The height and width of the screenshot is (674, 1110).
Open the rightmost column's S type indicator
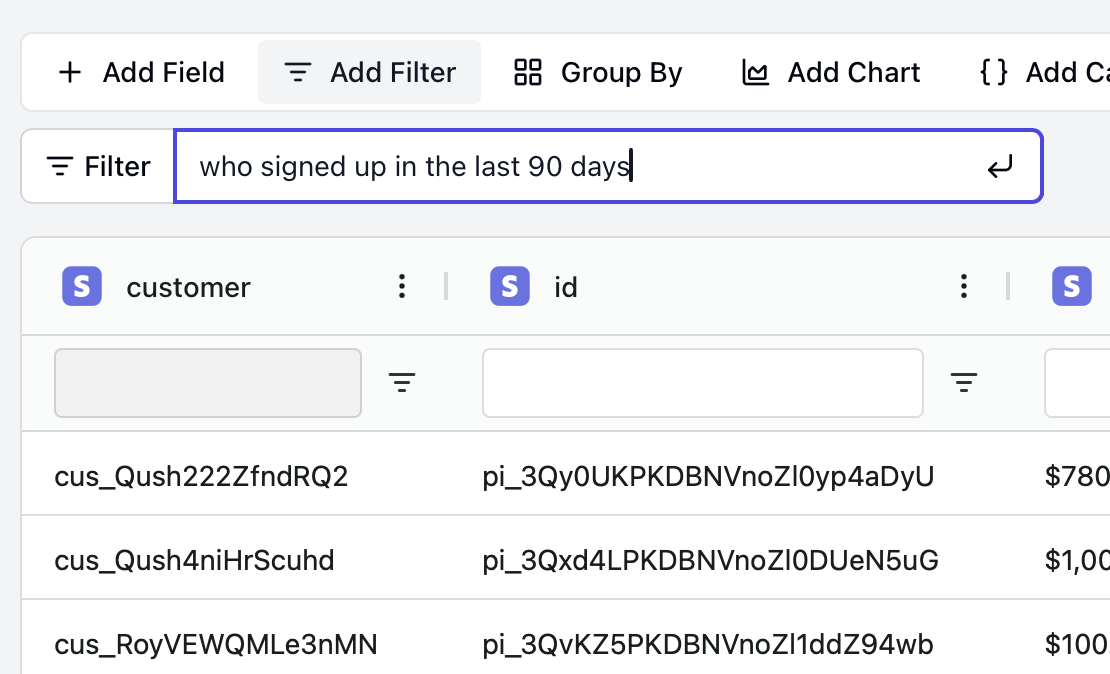[1071, 286]
